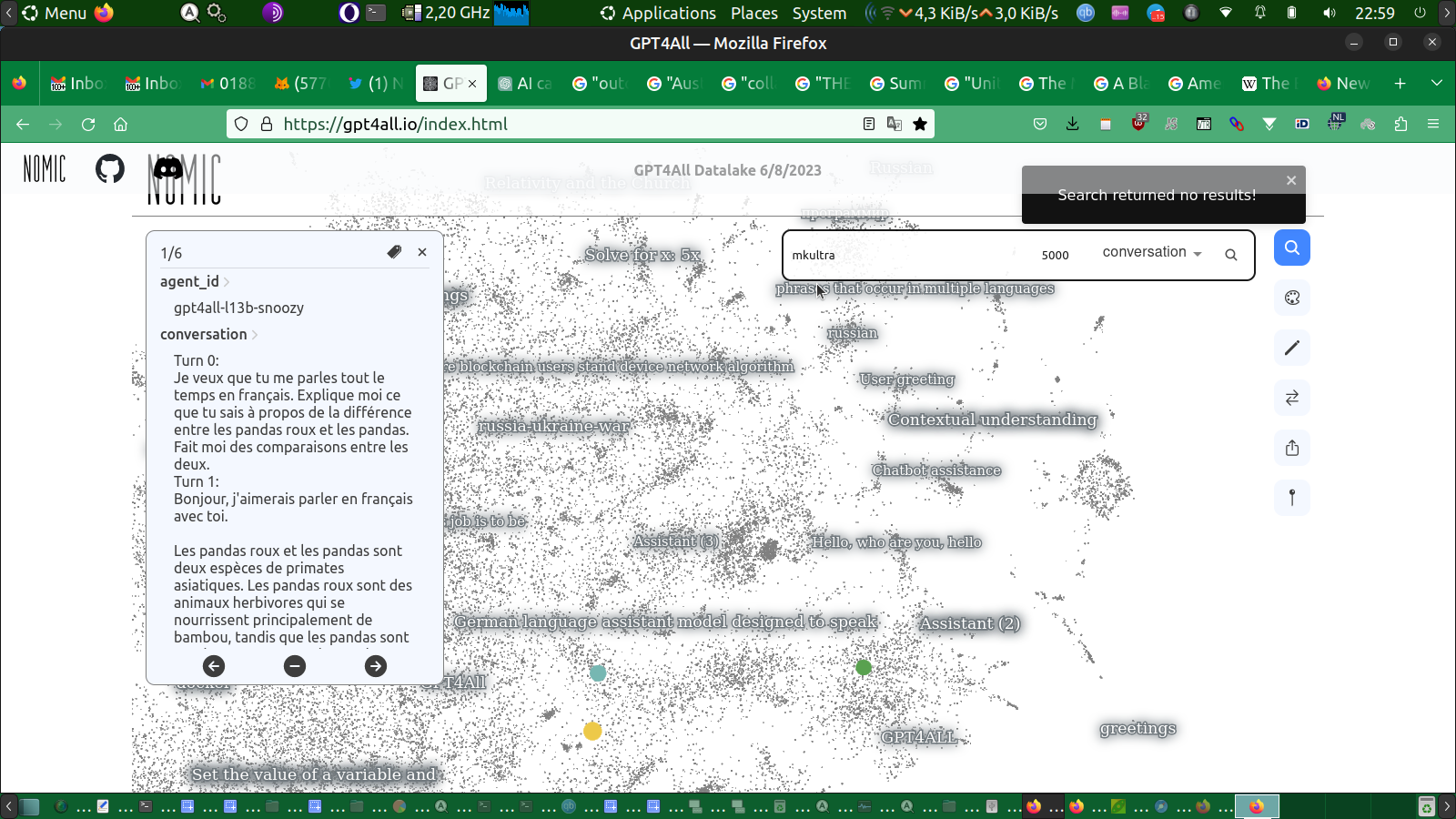Open the Firefox extensions menu
The image size is (1456, 819).
1400,124
